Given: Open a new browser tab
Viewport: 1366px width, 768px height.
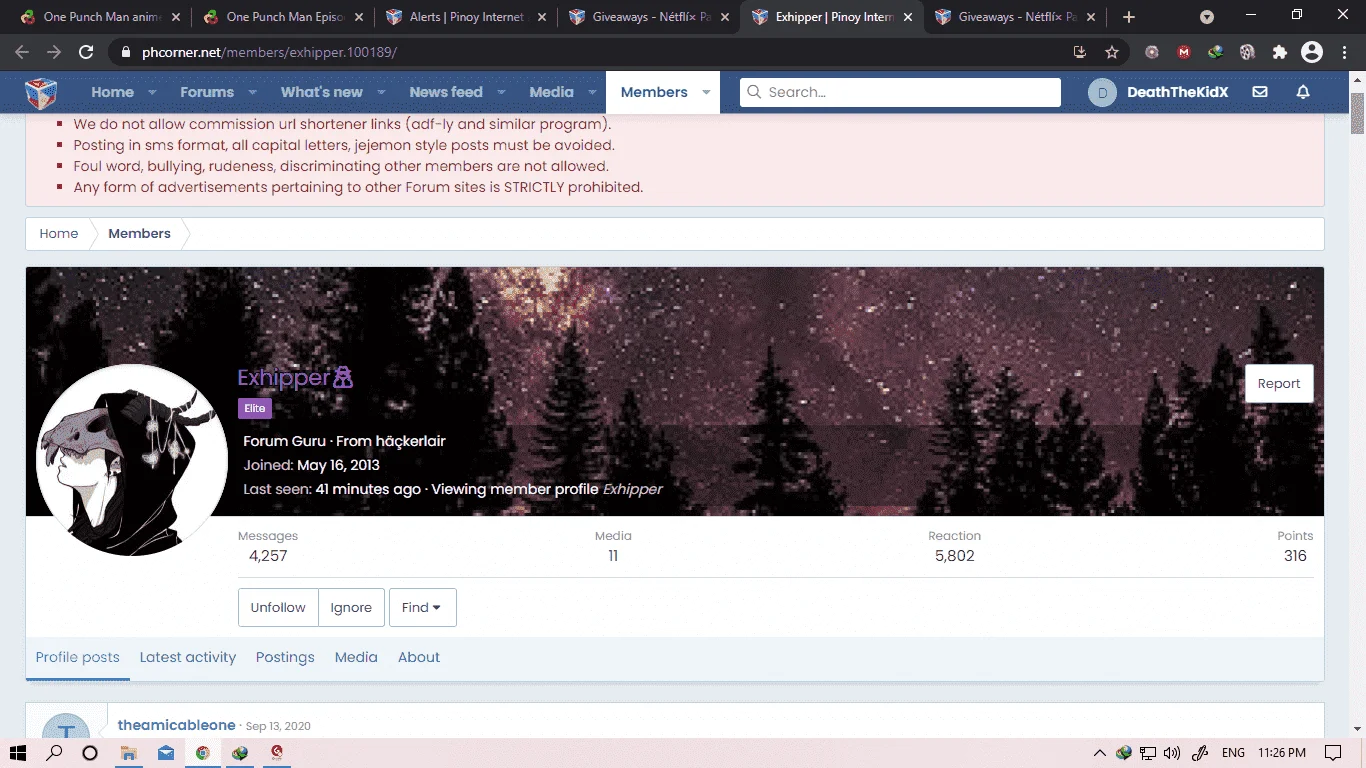Looking at the screenshot, I should coord(1129,17).
